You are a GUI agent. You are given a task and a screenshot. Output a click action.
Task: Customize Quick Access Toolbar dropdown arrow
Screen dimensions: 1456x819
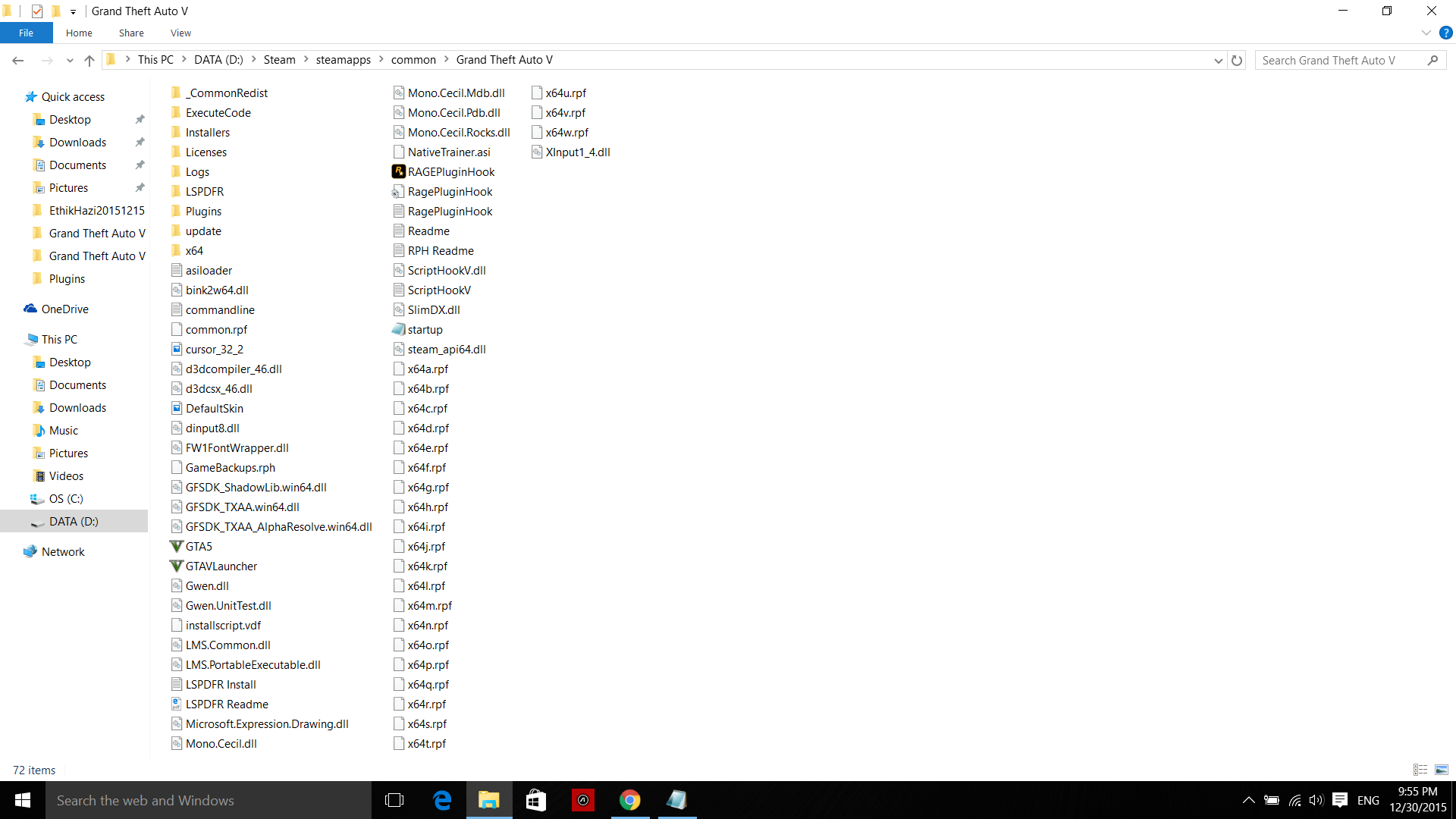(x=73, y=11)
